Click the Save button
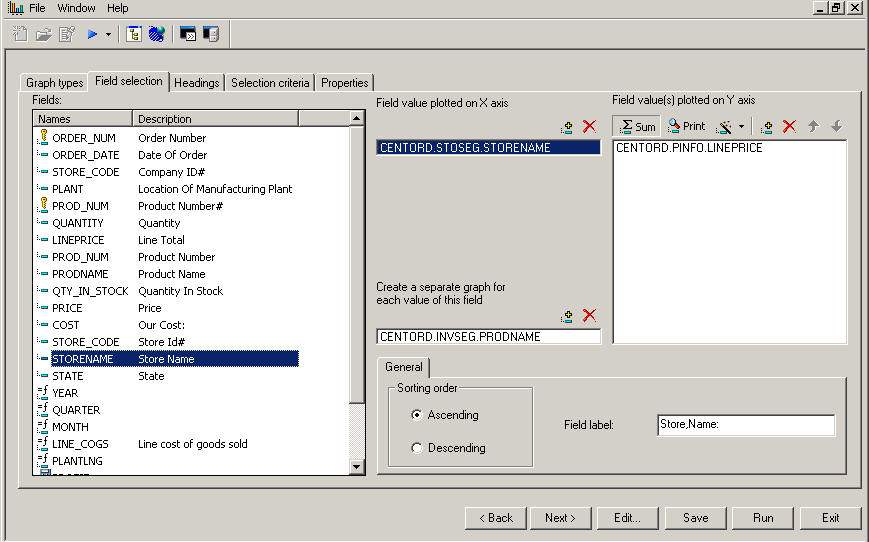The height and width of the screenshot is (542, 869). coord(695,518)
